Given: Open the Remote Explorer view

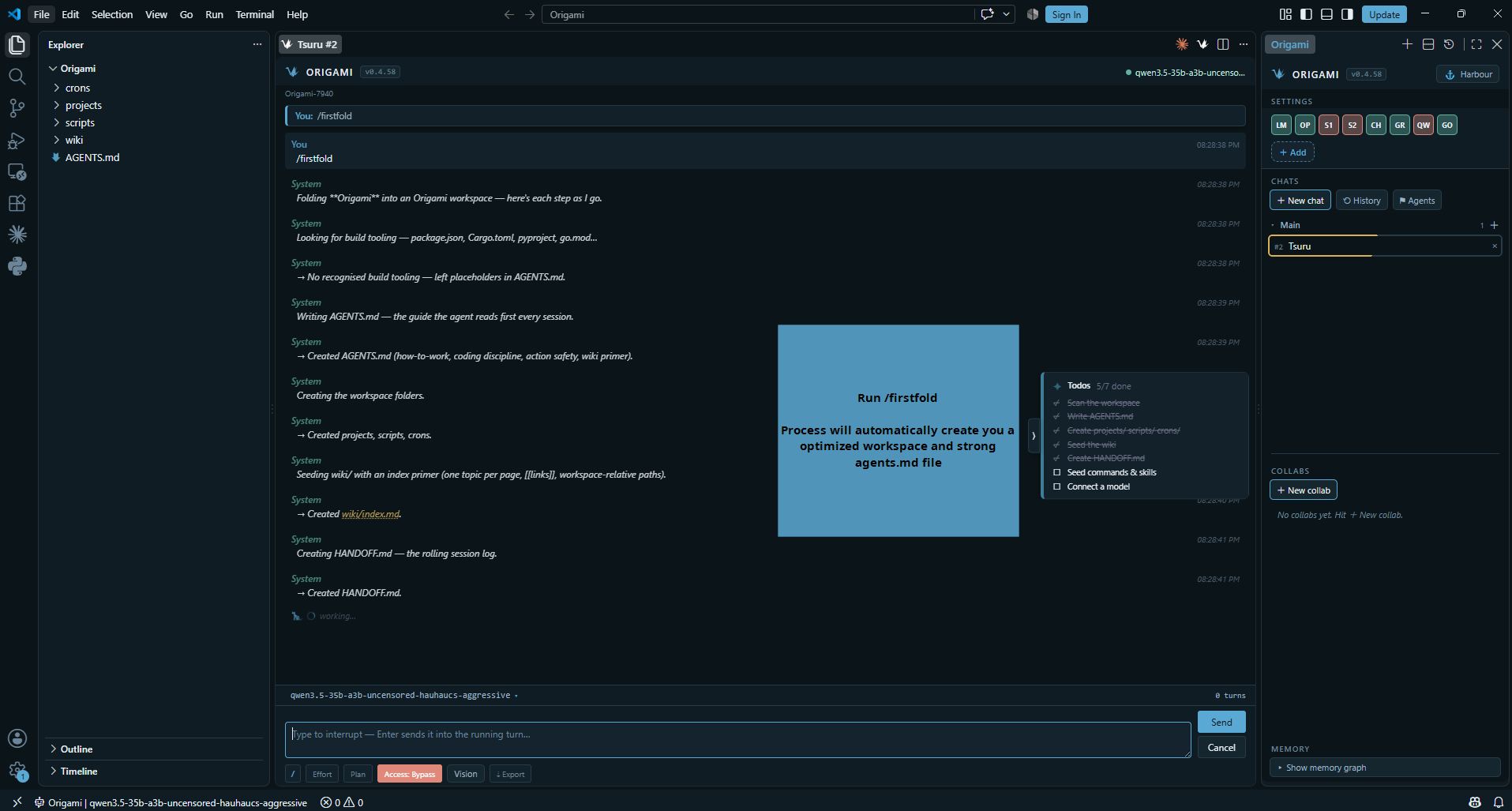Looking at the screenshot, I should (x=17, y=171).
